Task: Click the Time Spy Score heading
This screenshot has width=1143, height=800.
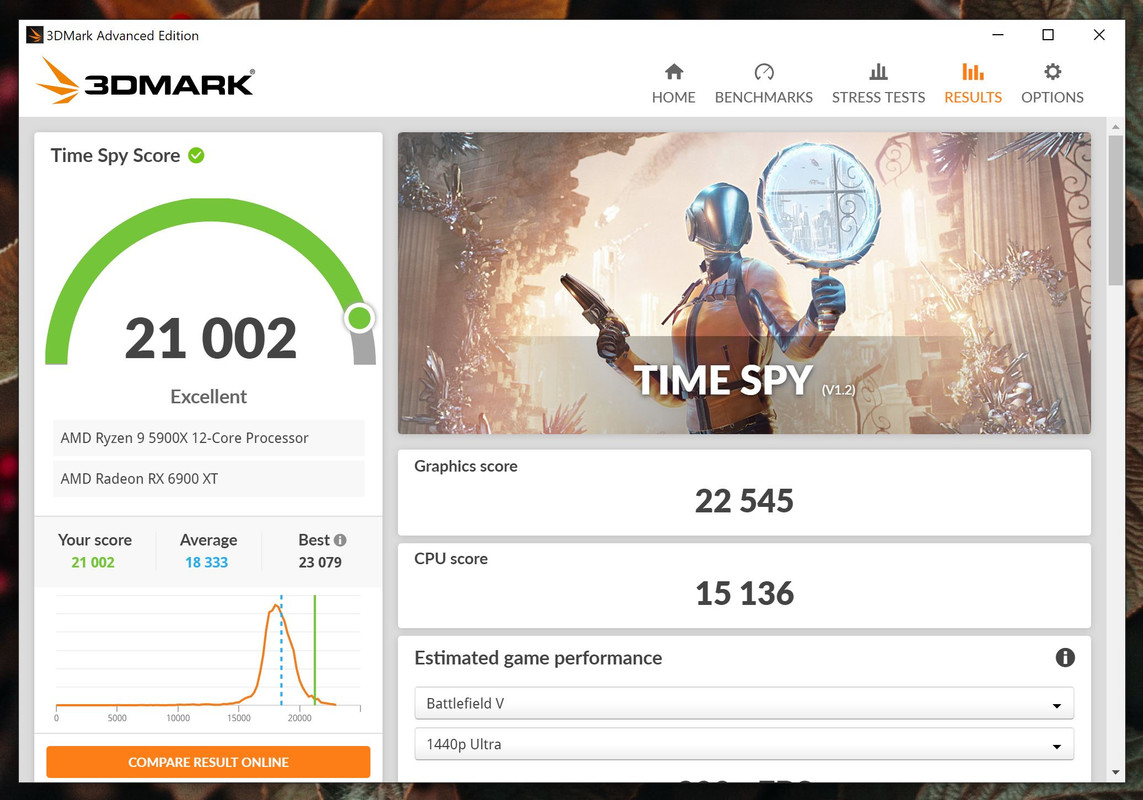Action: coord(115,155)
